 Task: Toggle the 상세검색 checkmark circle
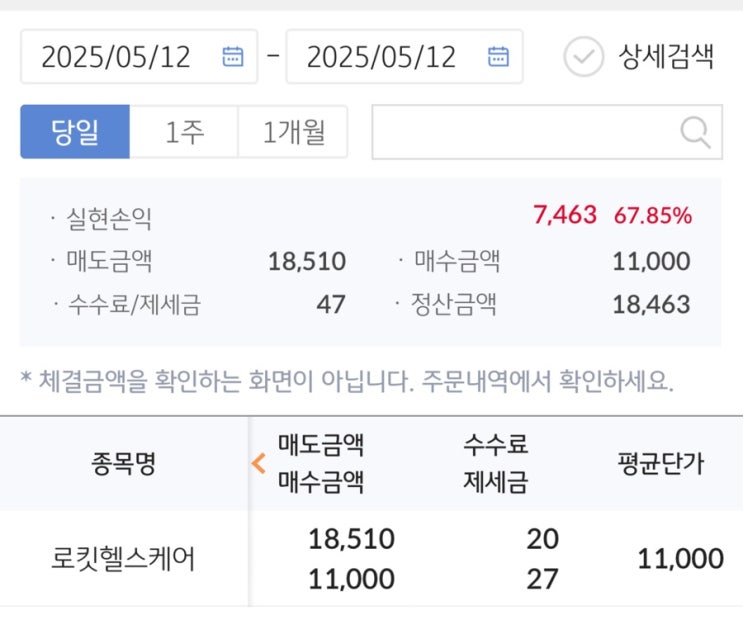pyautogui.click(x=583, y=56)
